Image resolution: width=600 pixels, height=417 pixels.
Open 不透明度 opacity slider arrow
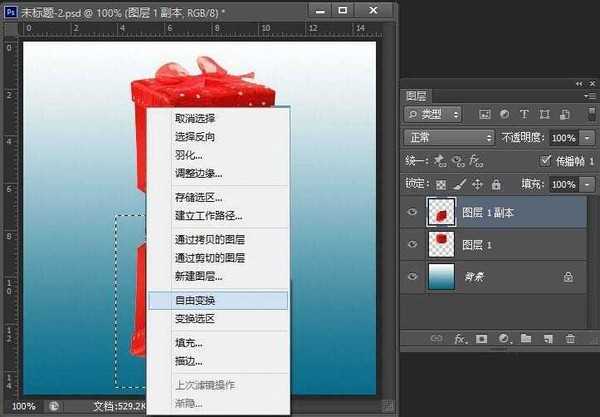click(x=587, y=138)
